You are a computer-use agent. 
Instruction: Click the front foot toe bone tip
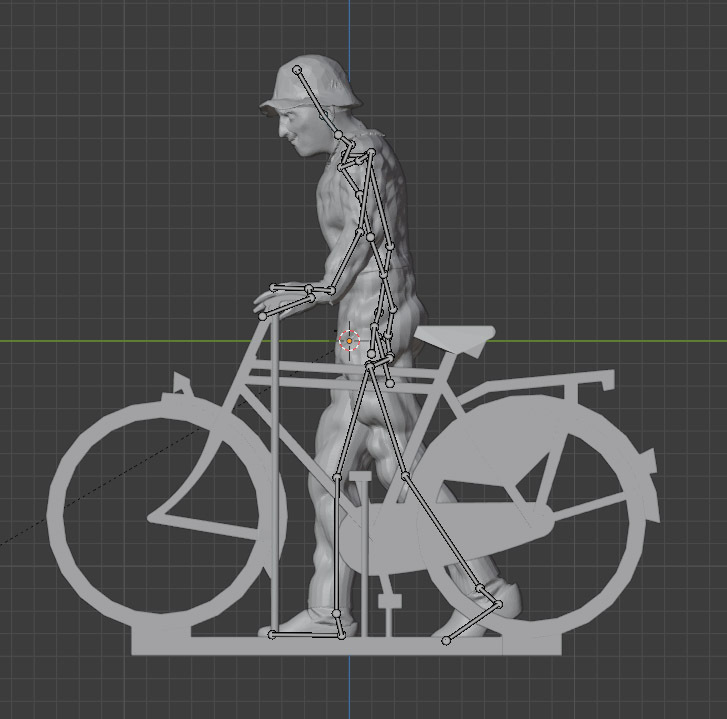pyautogui.click(x=272, y=634)
